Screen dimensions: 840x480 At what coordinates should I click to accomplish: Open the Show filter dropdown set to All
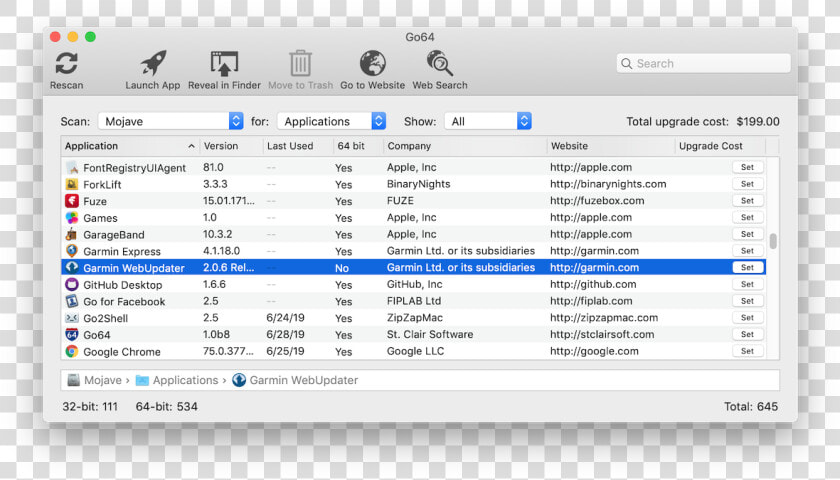[x=488, y=121]
